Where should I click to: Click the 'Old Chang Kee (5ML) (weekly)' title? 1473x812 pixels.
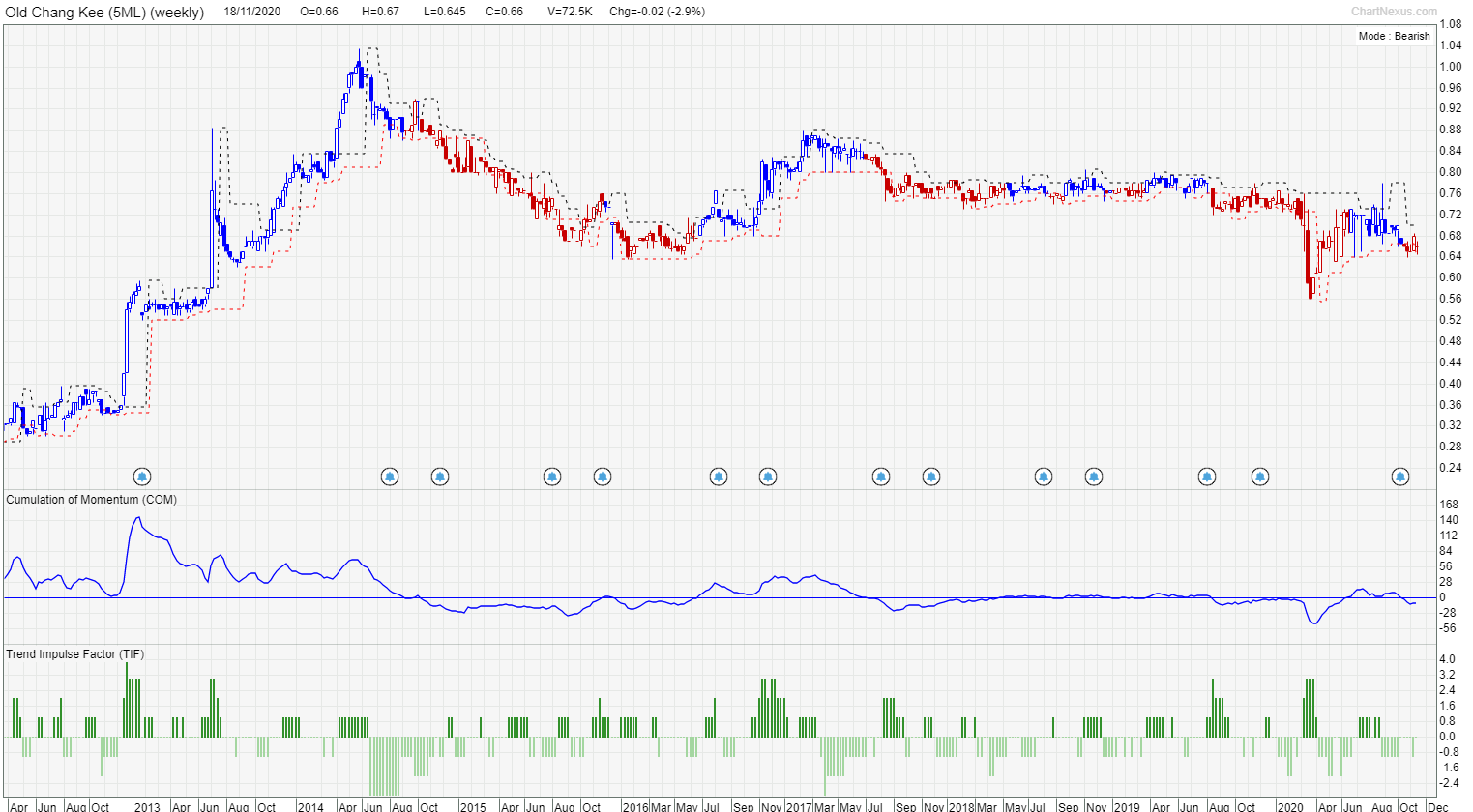[x=104, y=13]
